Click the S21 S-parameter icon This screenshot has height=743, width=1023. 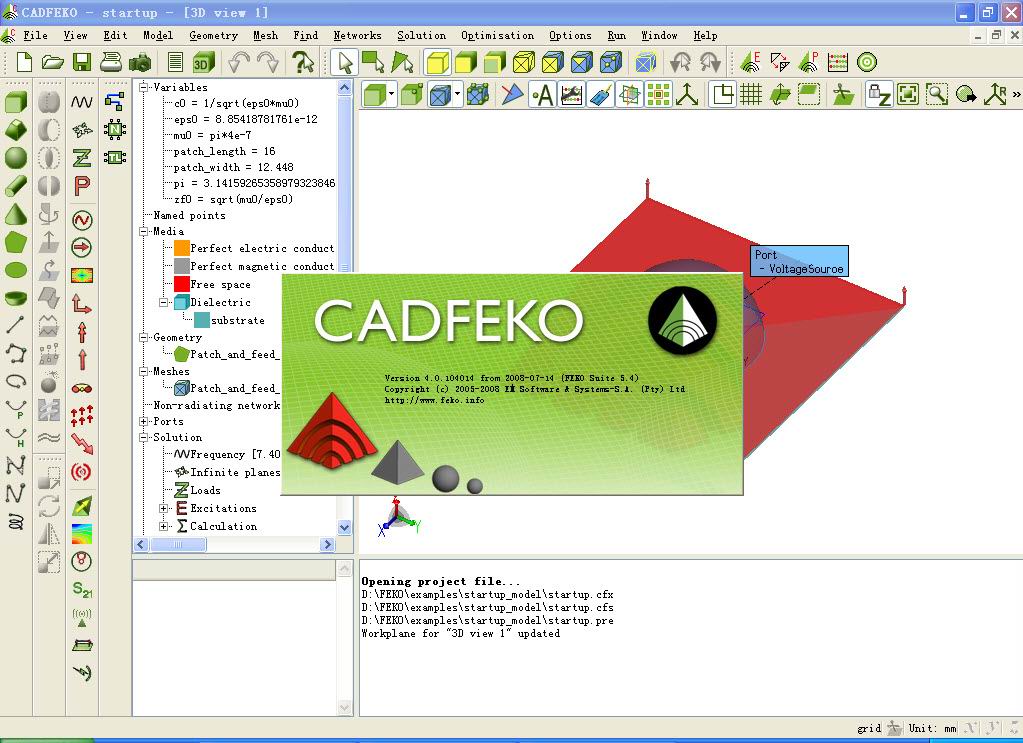(x=82, y=590)
